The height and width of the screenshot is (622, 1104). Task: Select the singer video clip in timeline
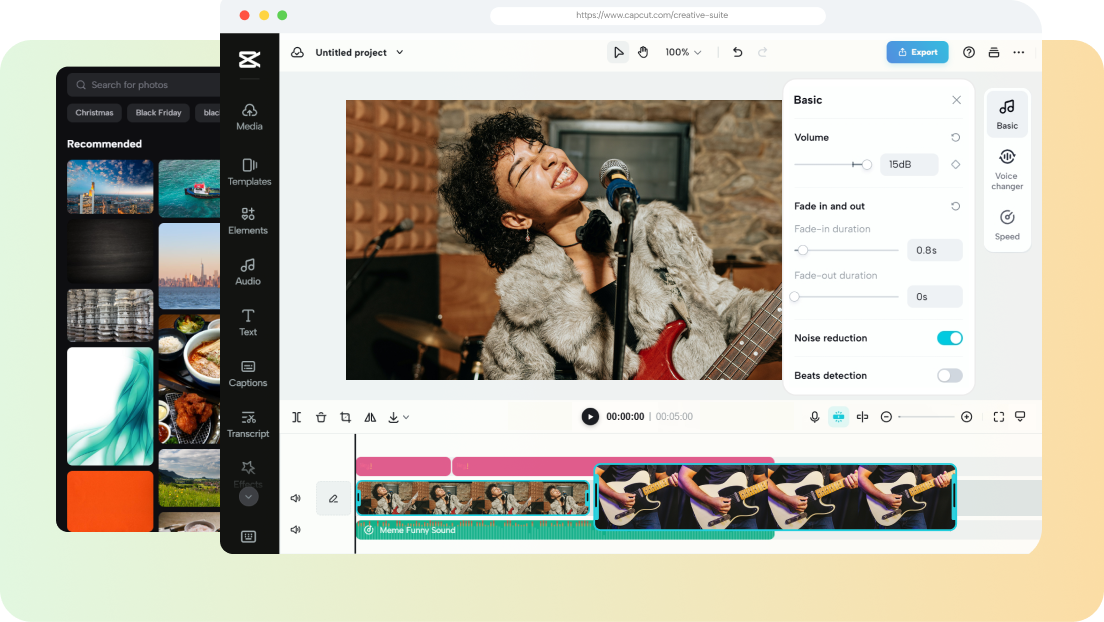[x=473, y=498]
